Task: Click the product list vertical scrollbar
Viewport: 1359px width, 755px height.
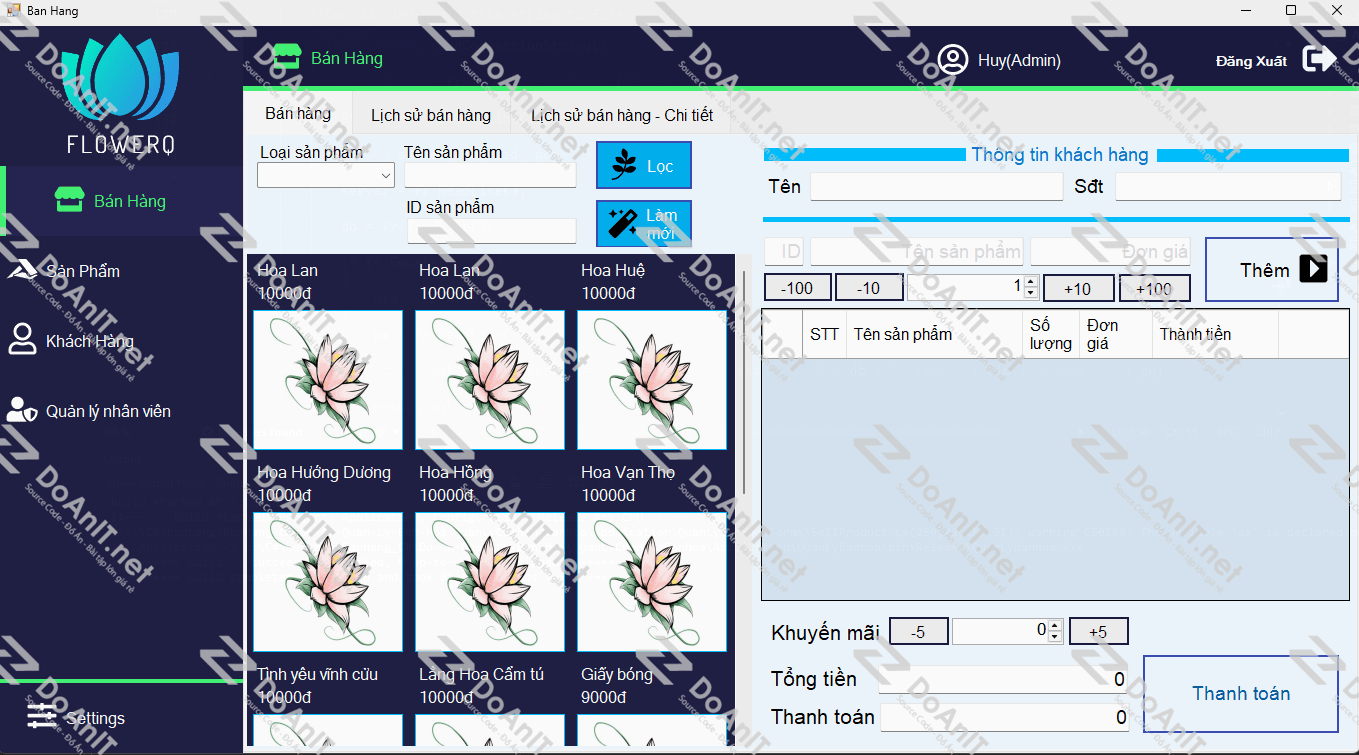Action: pyautogui.click(x=743, y=380)
